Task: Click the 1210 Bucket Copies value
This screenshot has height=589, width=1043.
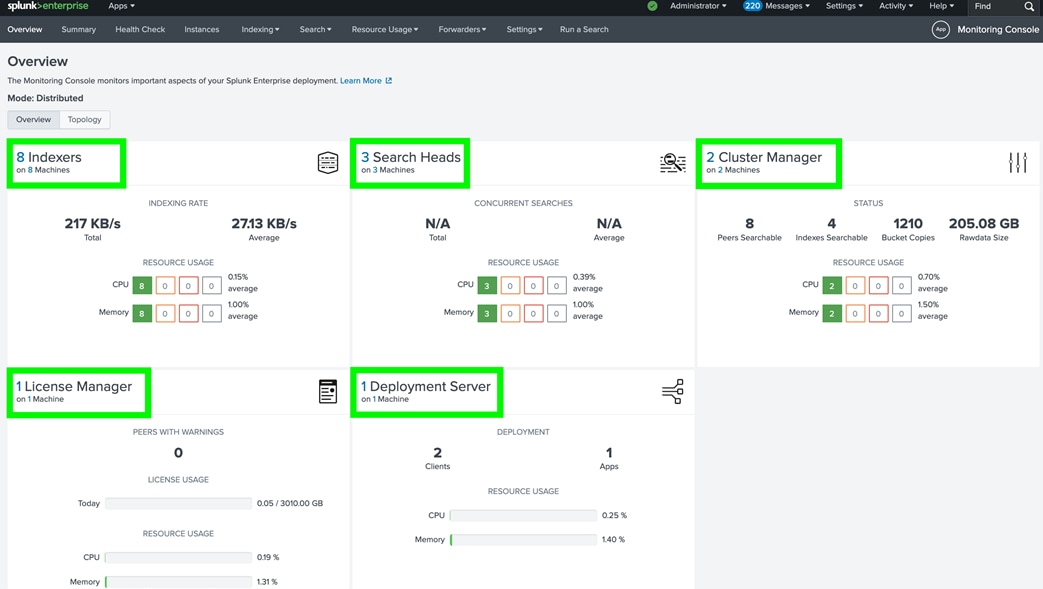Action: coord(908,224)
